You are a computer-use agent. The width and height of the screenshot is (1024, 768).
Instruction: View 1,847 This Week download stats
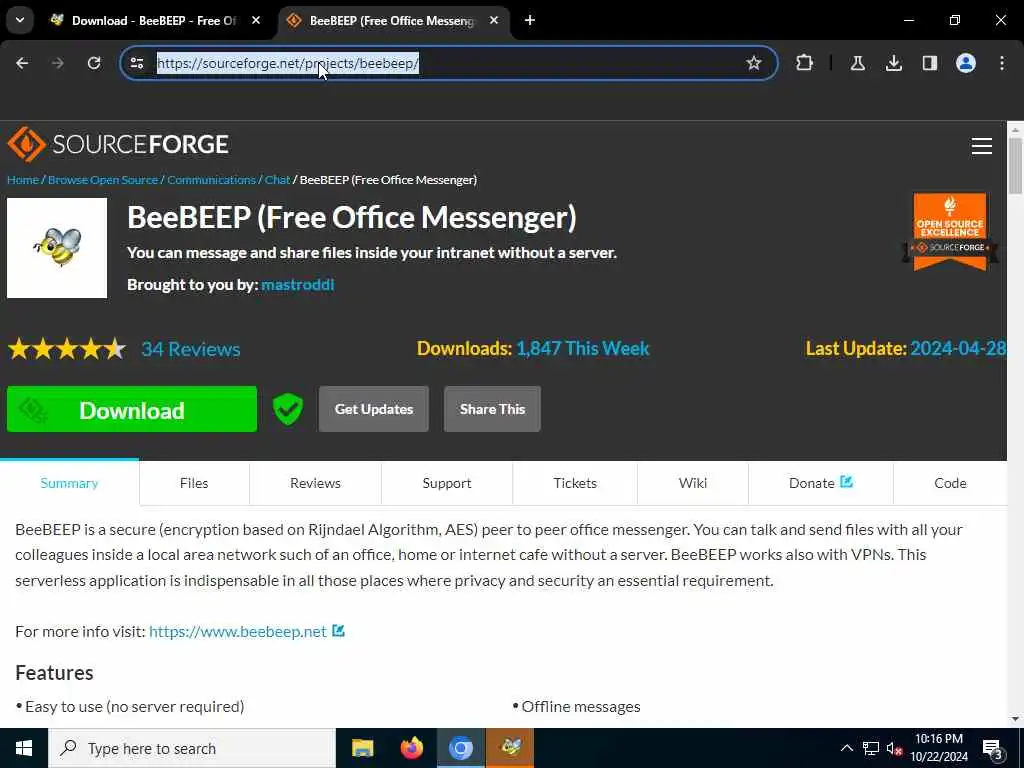pos(583,349)
